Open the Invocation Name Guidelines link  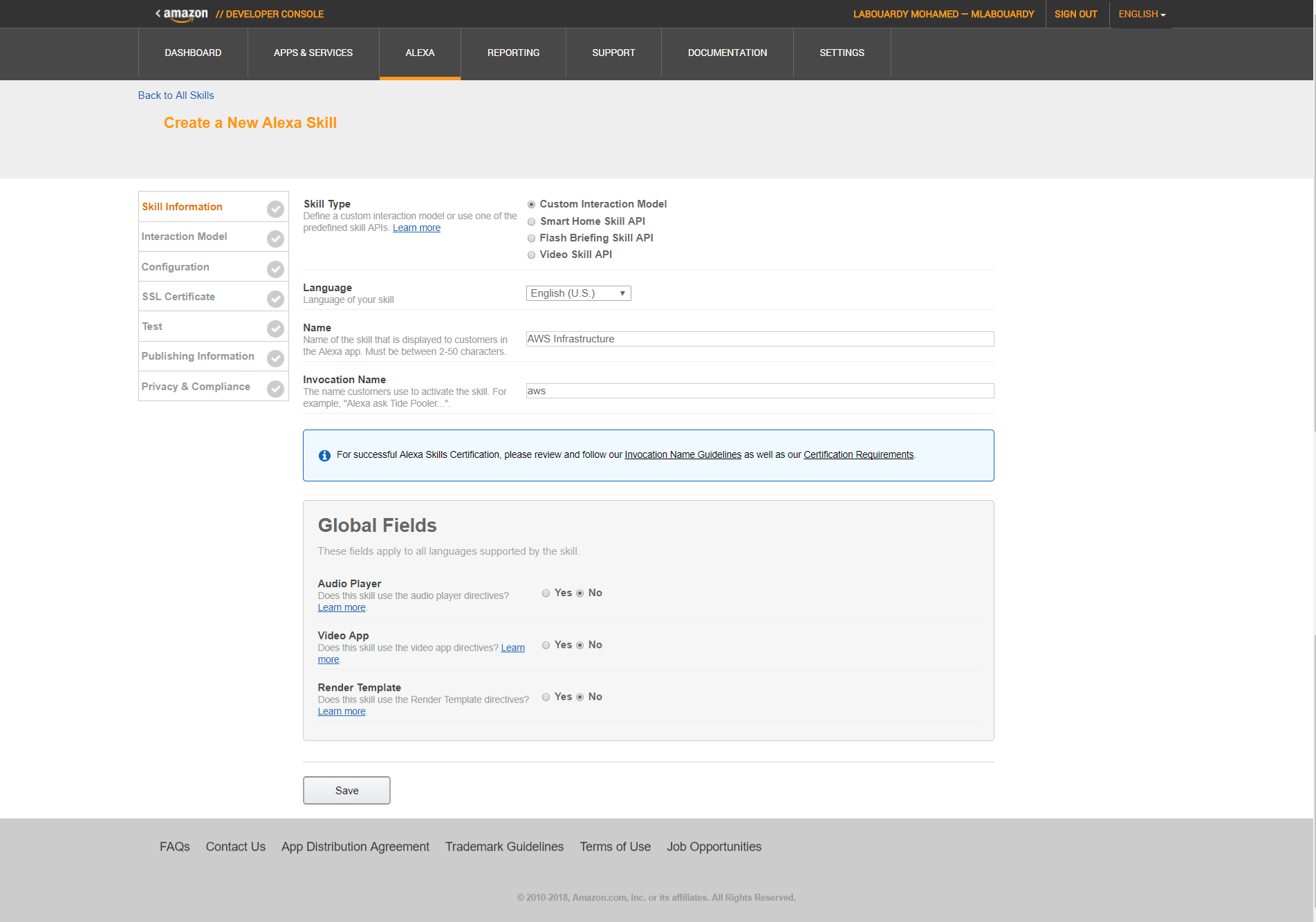coord(683,455)
